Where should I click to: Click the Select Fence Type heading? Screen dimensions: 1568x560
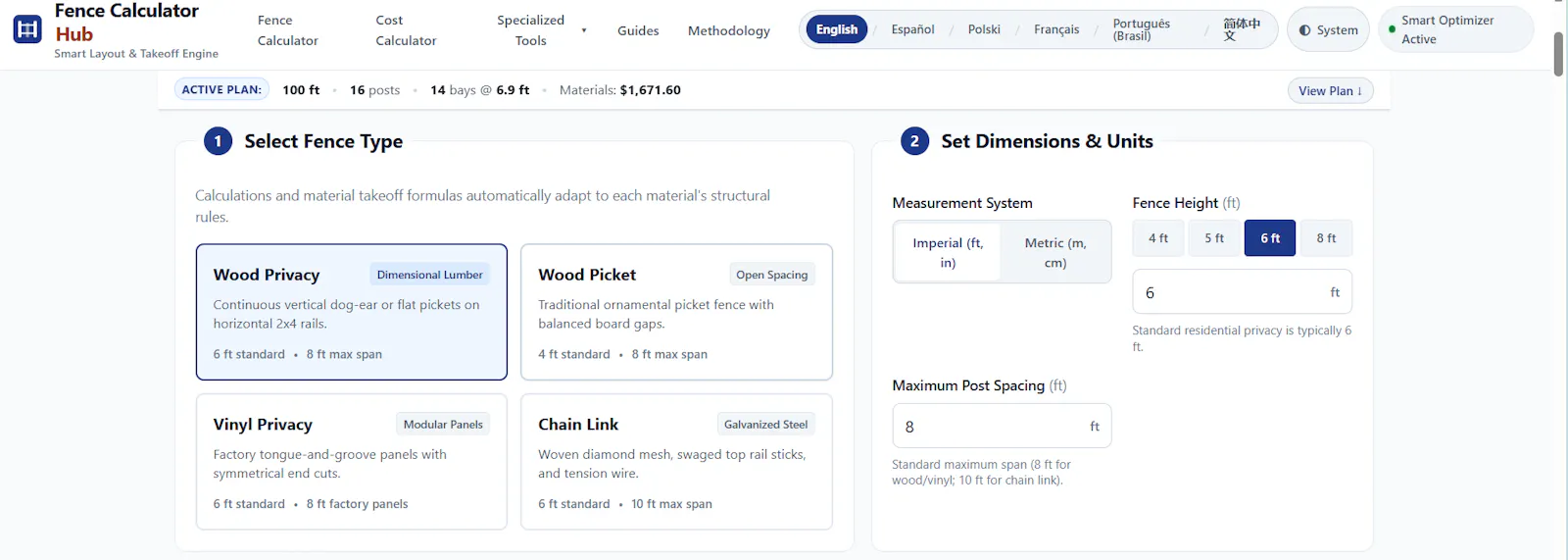323,141
